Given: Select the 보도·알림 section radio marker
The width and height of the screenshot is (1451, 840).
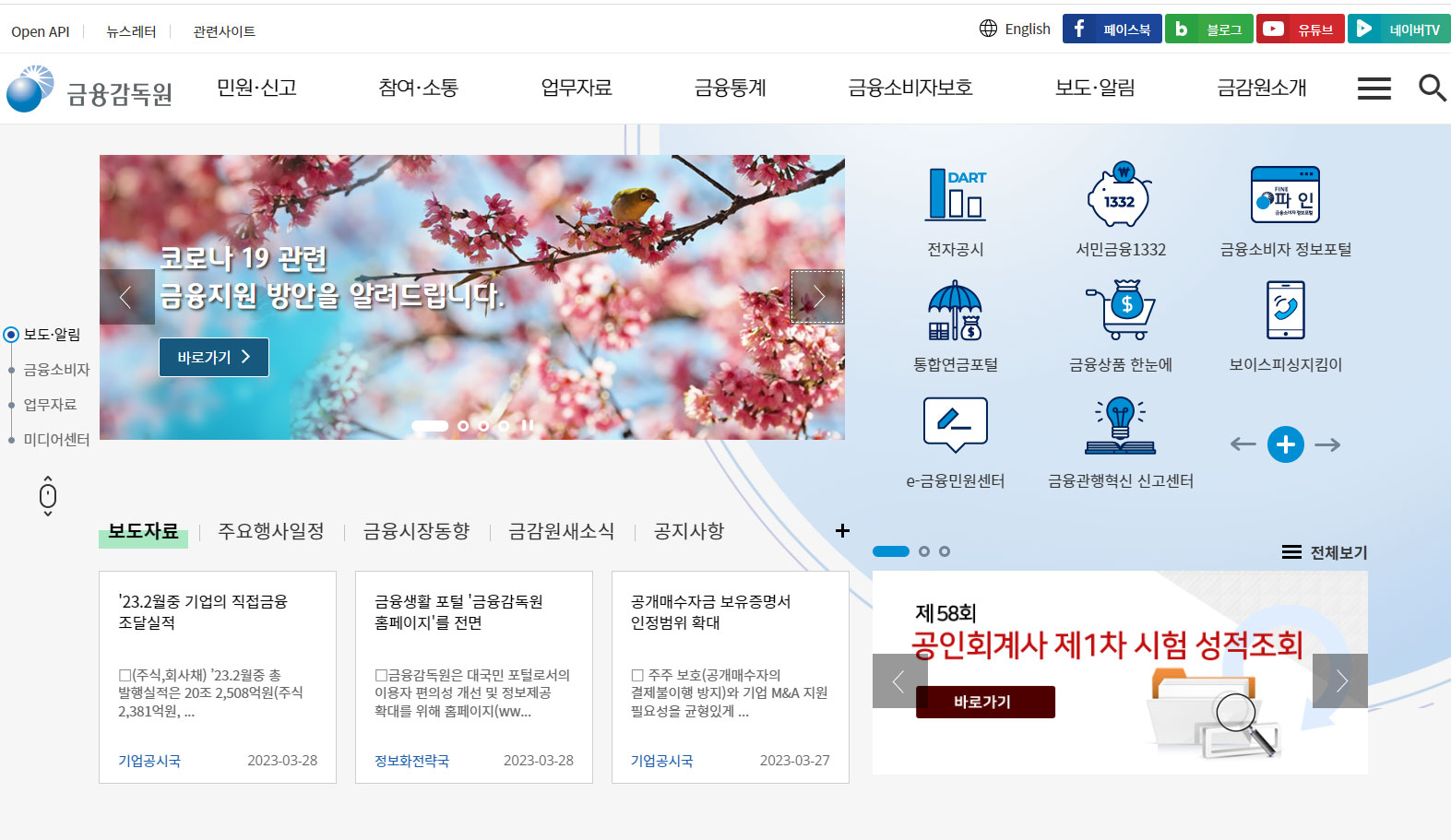Looking at the screenshot, I should [11, 335].
